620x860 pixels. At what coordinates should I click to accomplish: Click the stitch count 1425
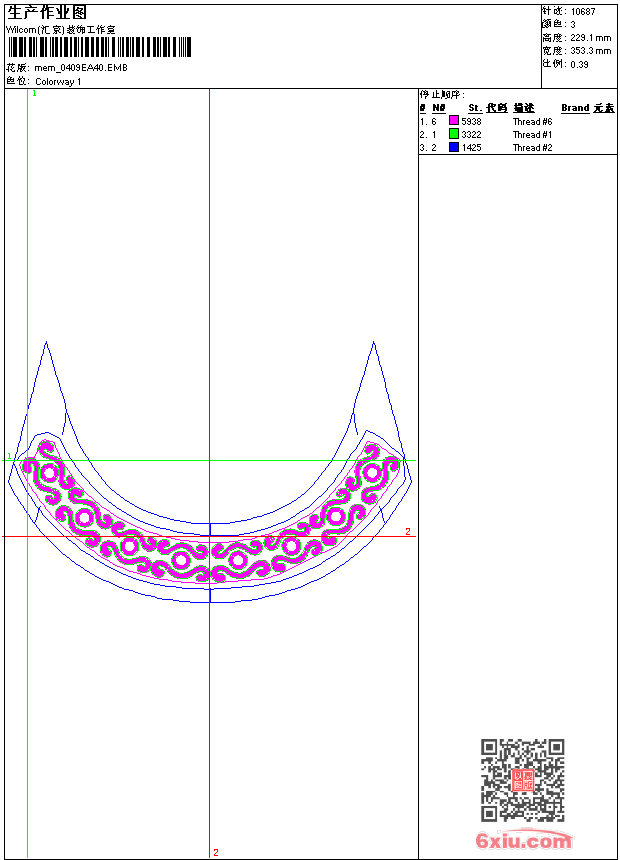[471, 148]
